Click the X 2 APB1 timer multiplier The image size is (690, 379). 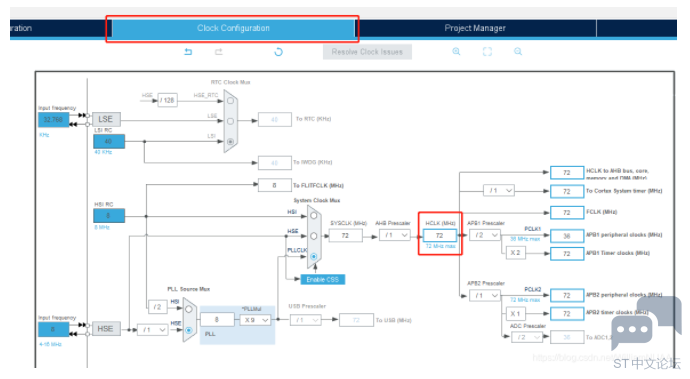click(515, 253)
